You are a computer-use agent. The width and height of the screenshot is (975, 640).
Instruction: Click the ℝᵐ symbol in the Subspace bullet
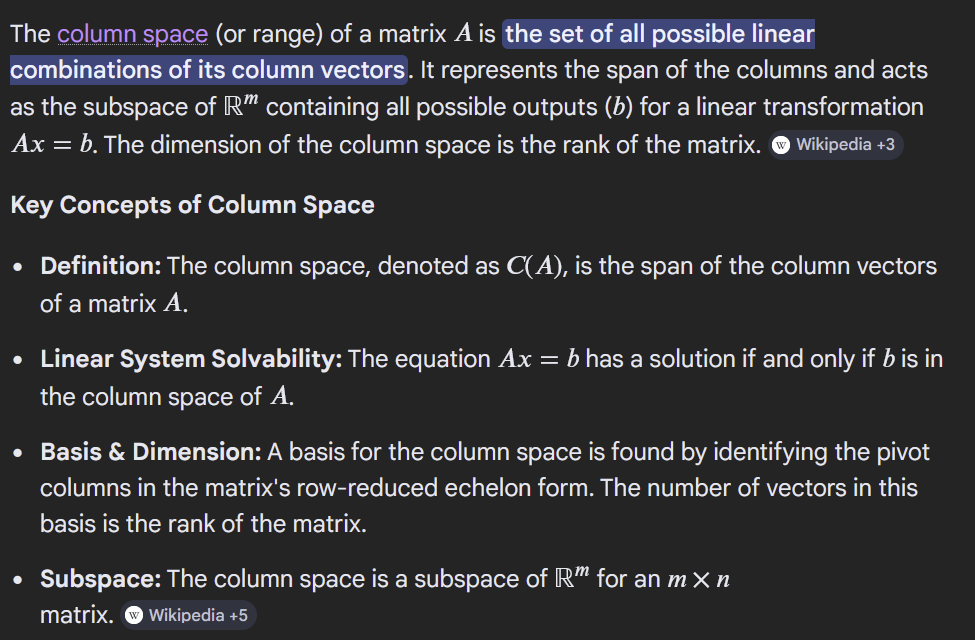click(571, 577)
